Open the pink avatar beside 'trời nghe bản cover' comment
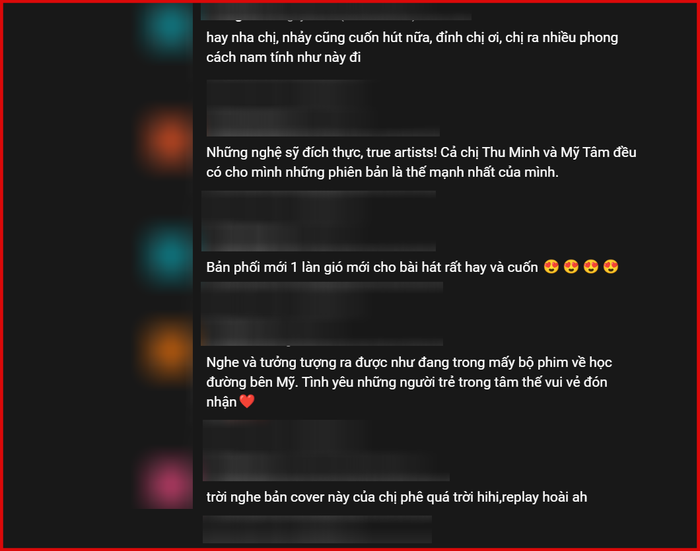 click(x=167, y=483)
